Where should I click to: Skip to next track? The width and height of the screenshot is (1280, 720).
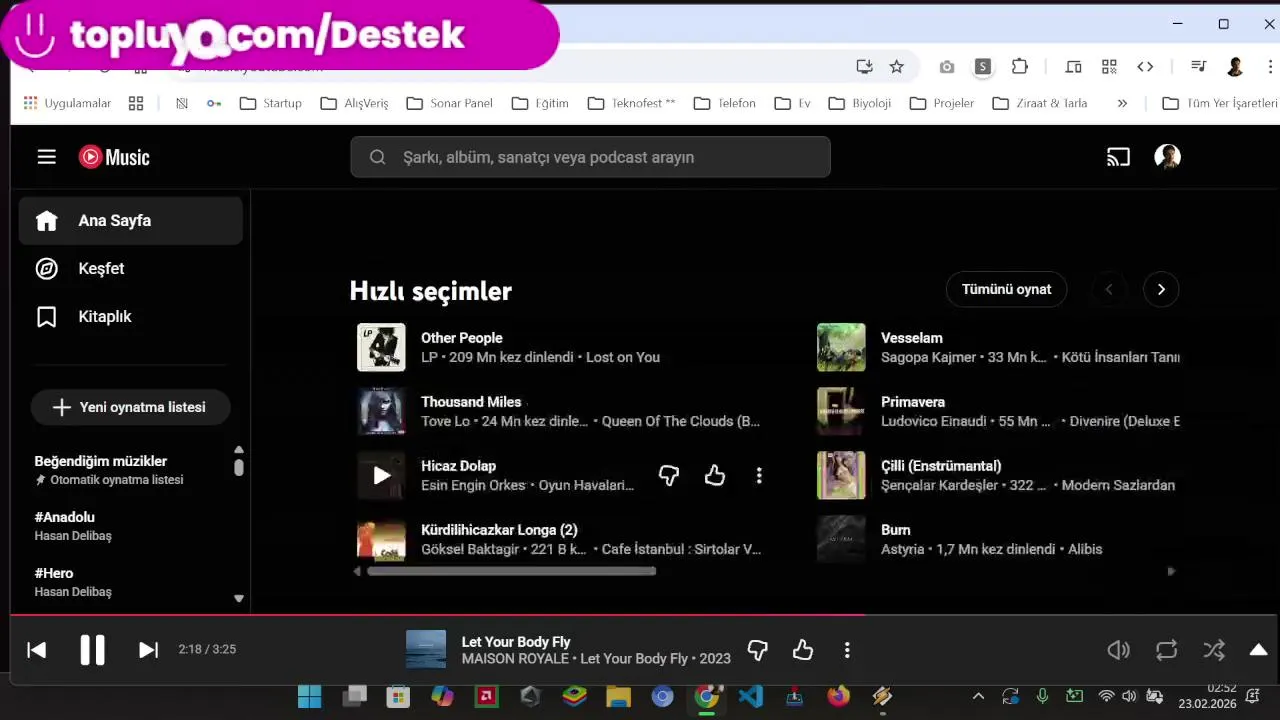coord(148,650)
